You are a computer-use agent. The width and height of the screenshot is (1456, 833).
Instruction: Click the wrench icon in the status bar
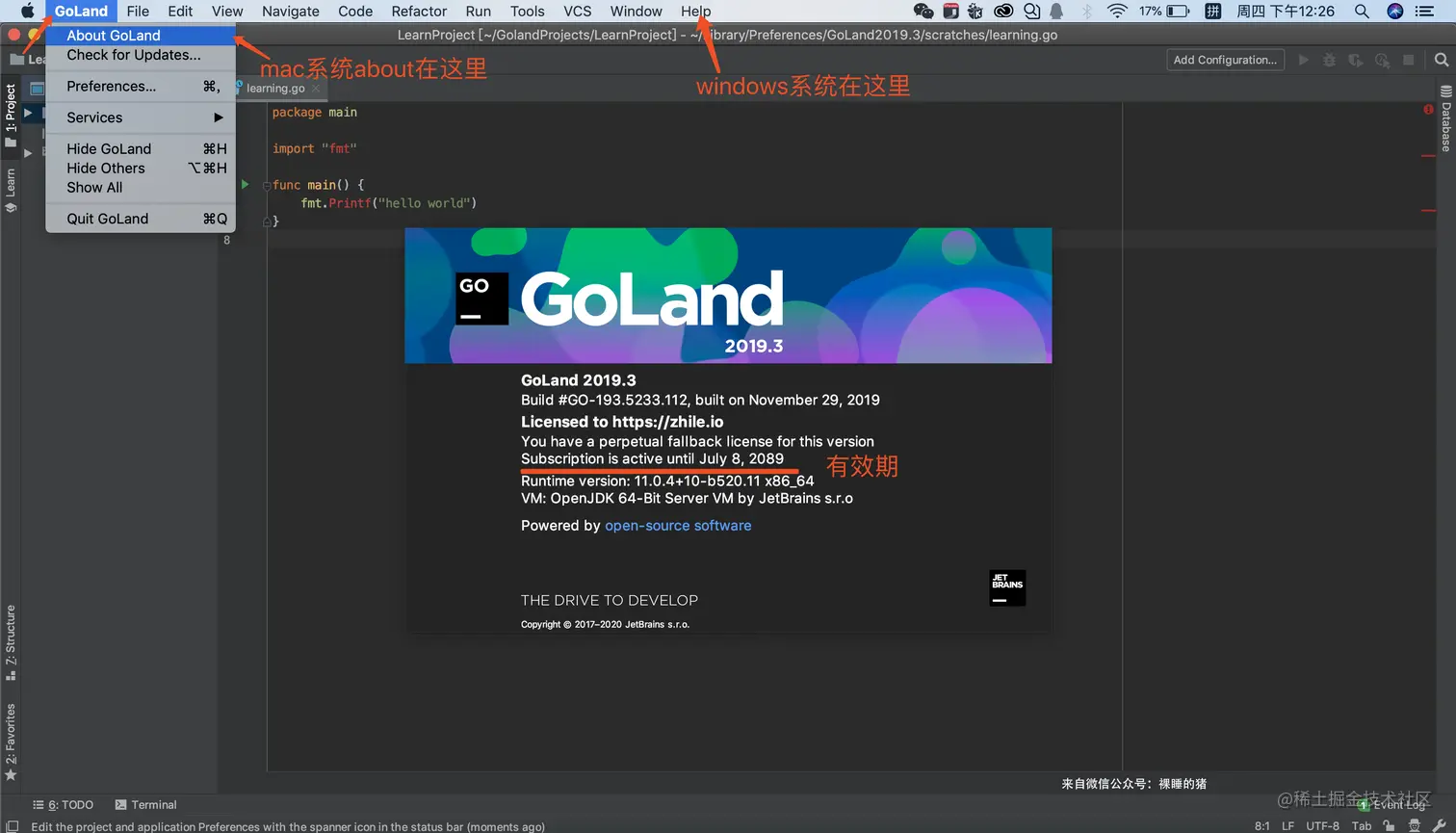coord(1439,825)
